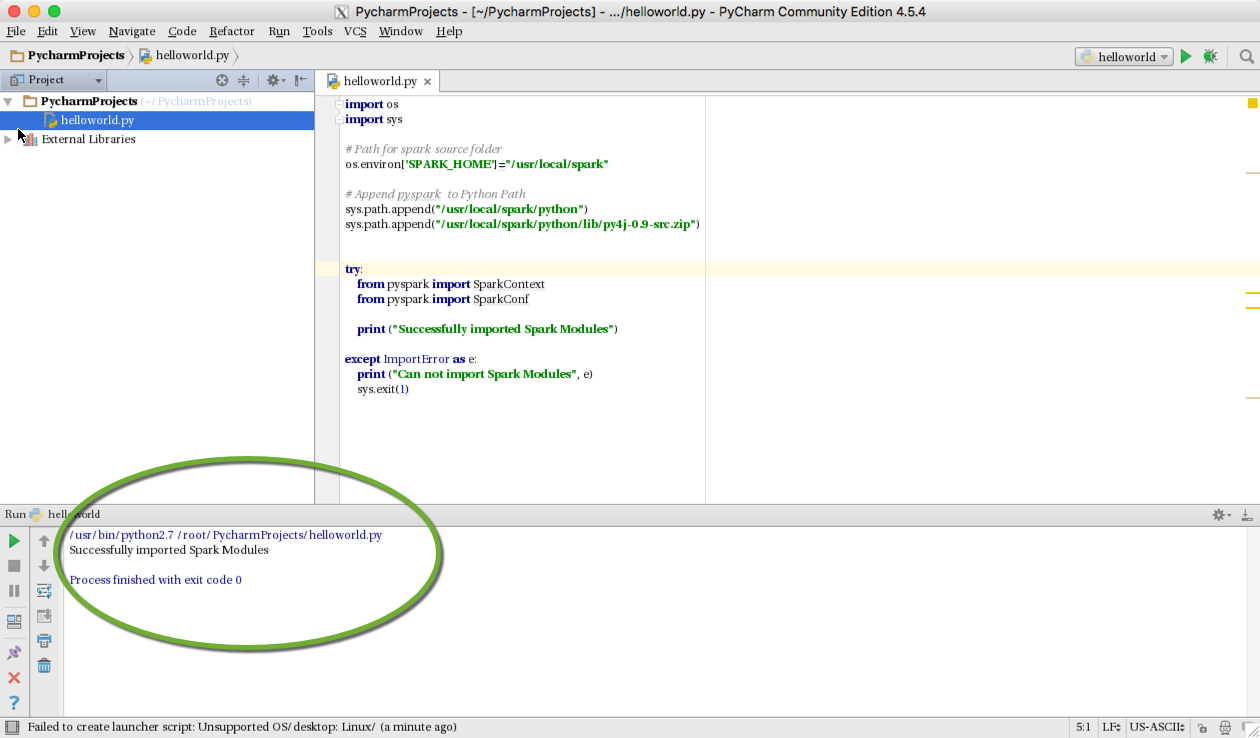Expand the External Libraries node

pyautogui.click(x=7, y=139)
